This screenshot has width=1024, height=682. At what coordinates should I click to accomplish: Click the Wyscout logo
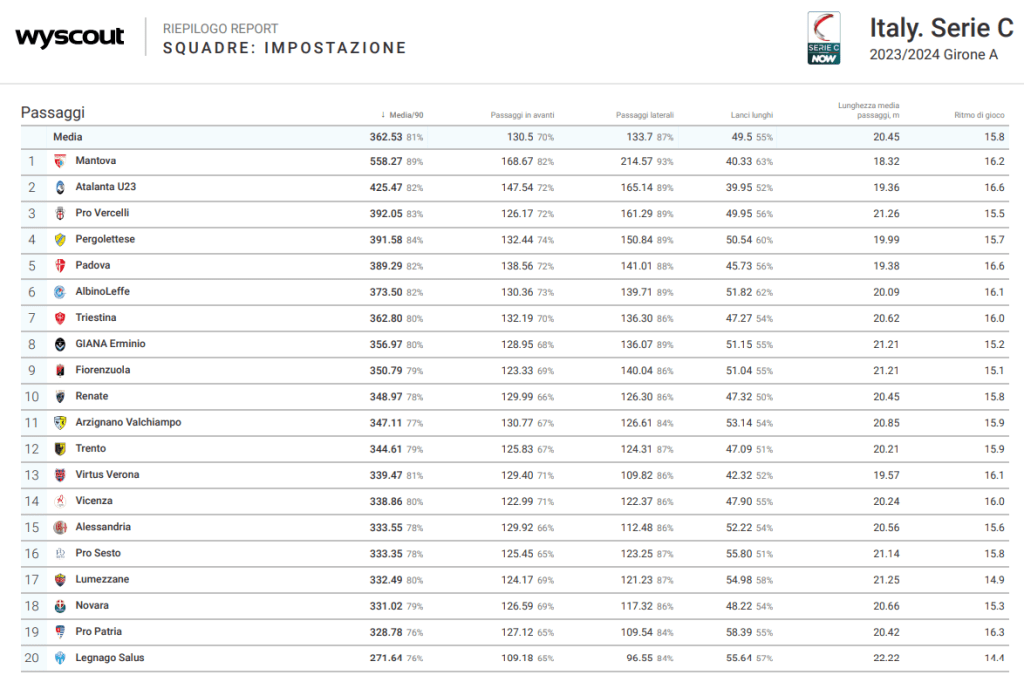pyautogui.click(x=70, y=38)
